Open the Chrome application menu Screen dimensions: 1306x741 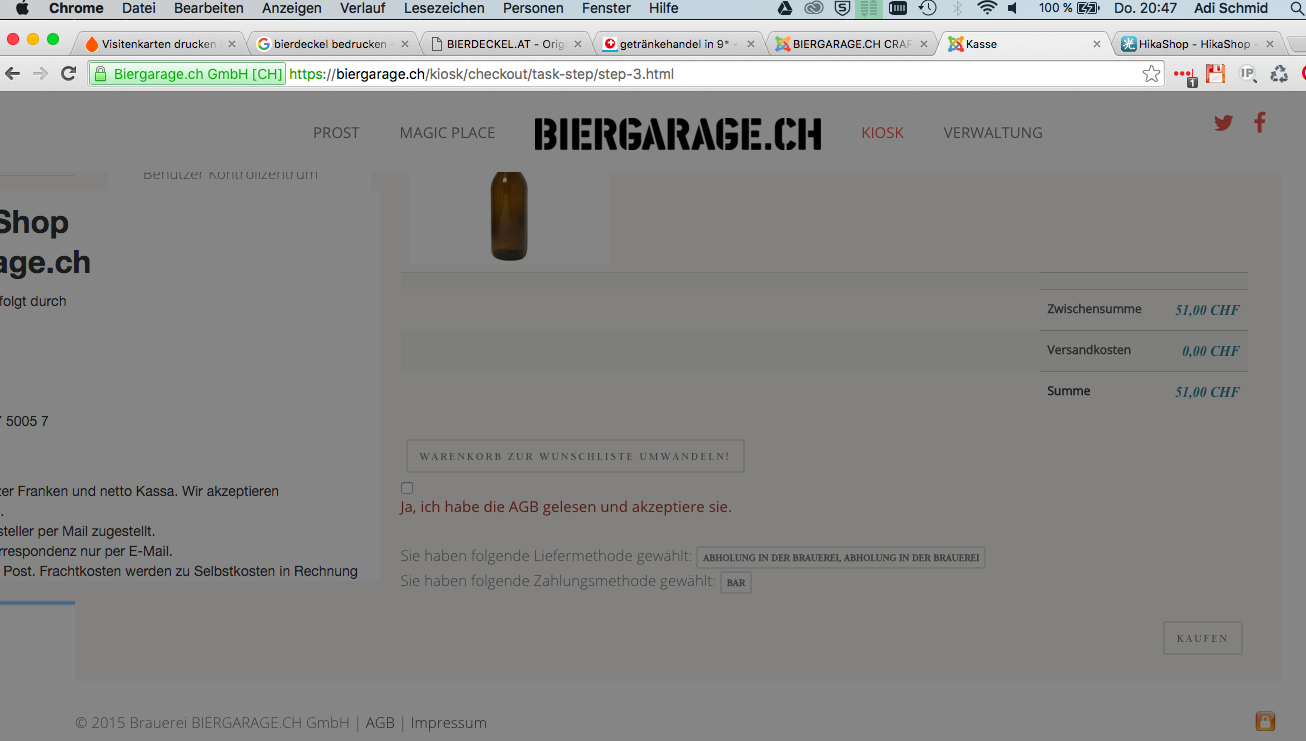coord(76,9)
